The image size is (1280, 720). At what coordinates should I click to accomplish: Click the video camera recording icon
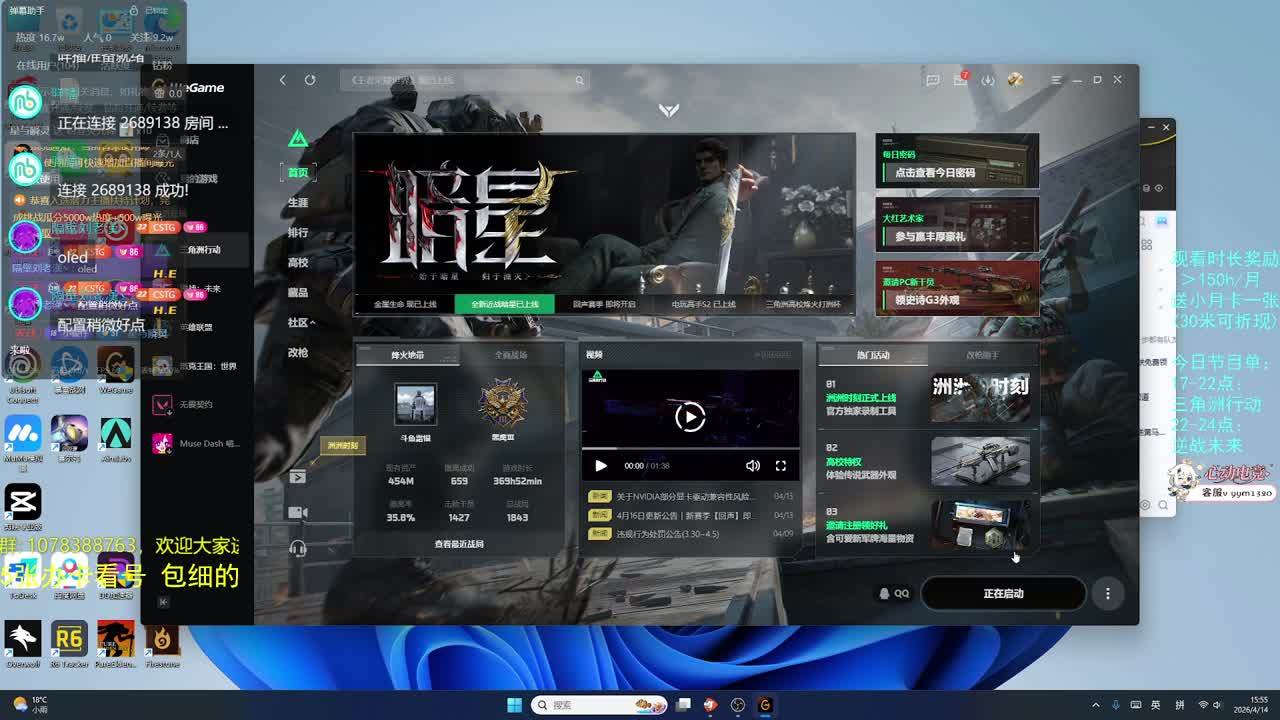tap(297, 512)
